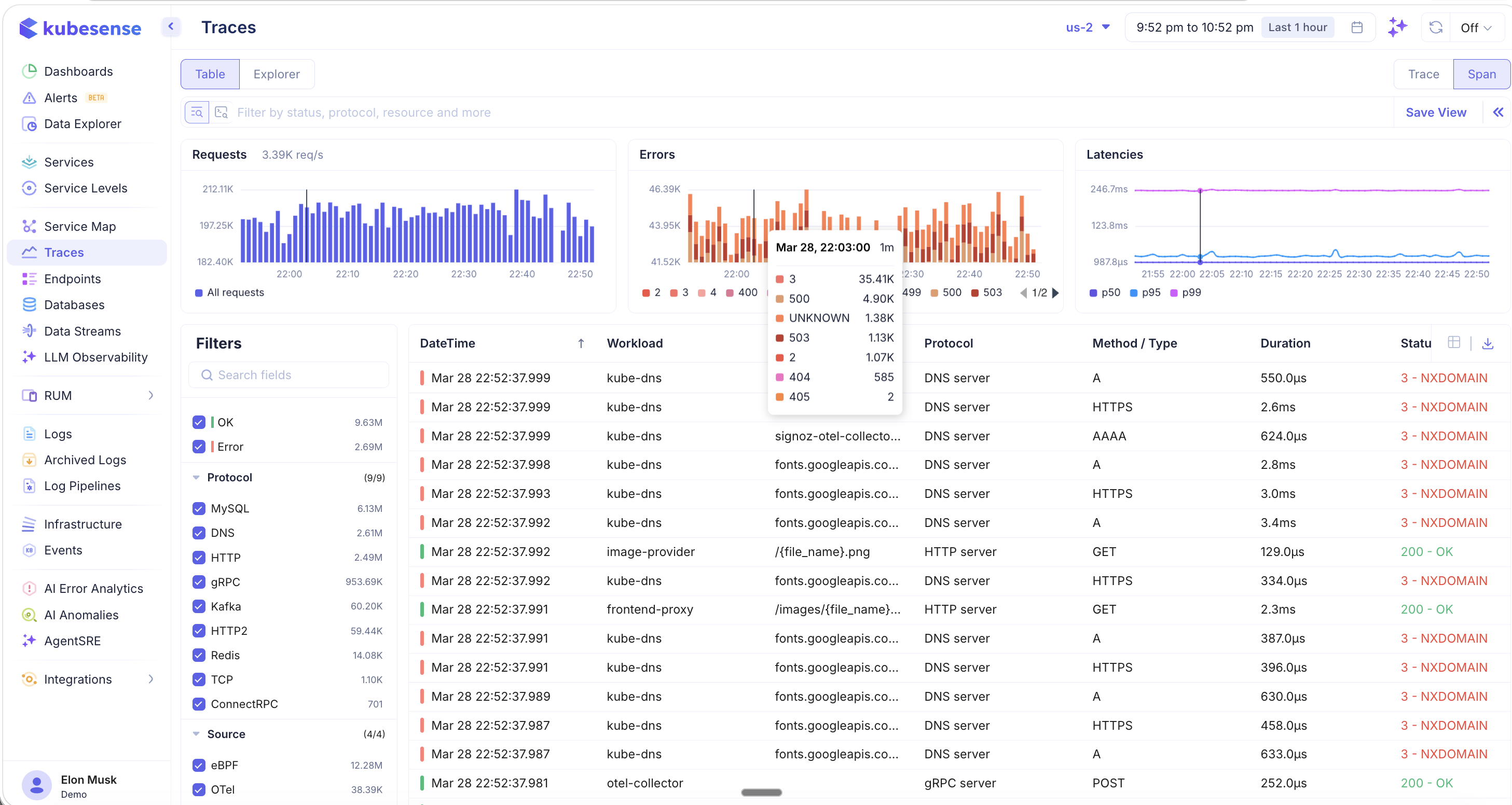This screenshot has height=805, width=1512.
Task: Open the auto-refresh Off dropdown
Action: tap(1476, 27)
